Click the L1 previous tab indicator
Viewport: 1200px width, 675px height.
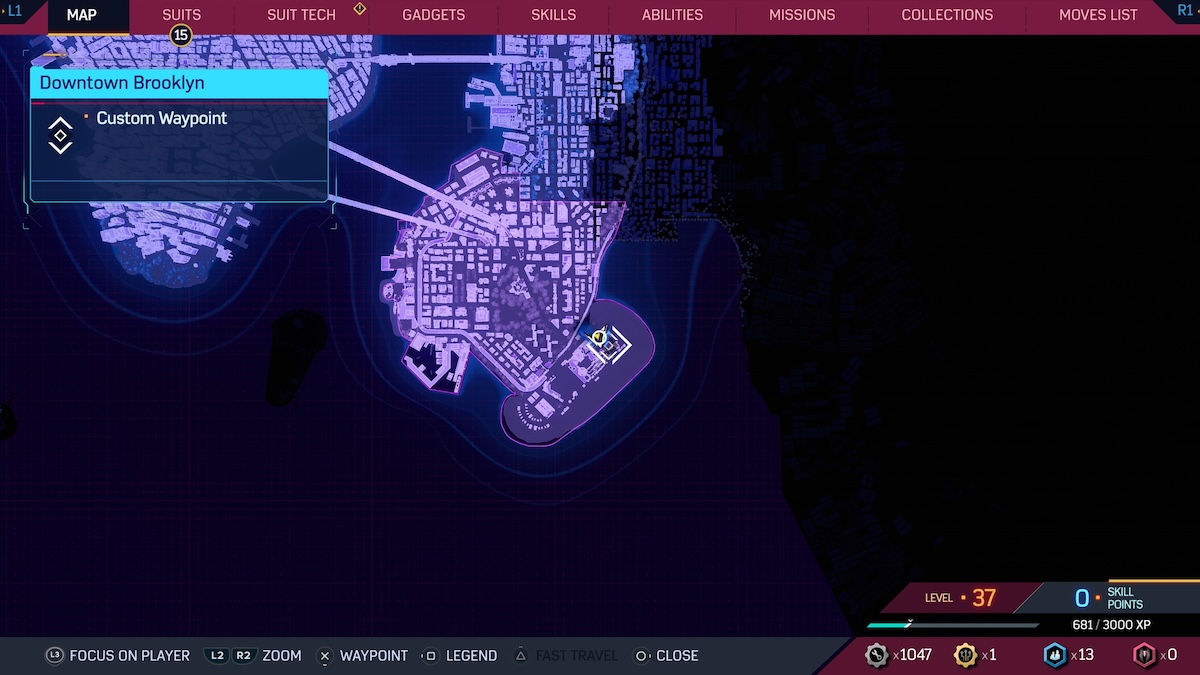coord(14,11)
